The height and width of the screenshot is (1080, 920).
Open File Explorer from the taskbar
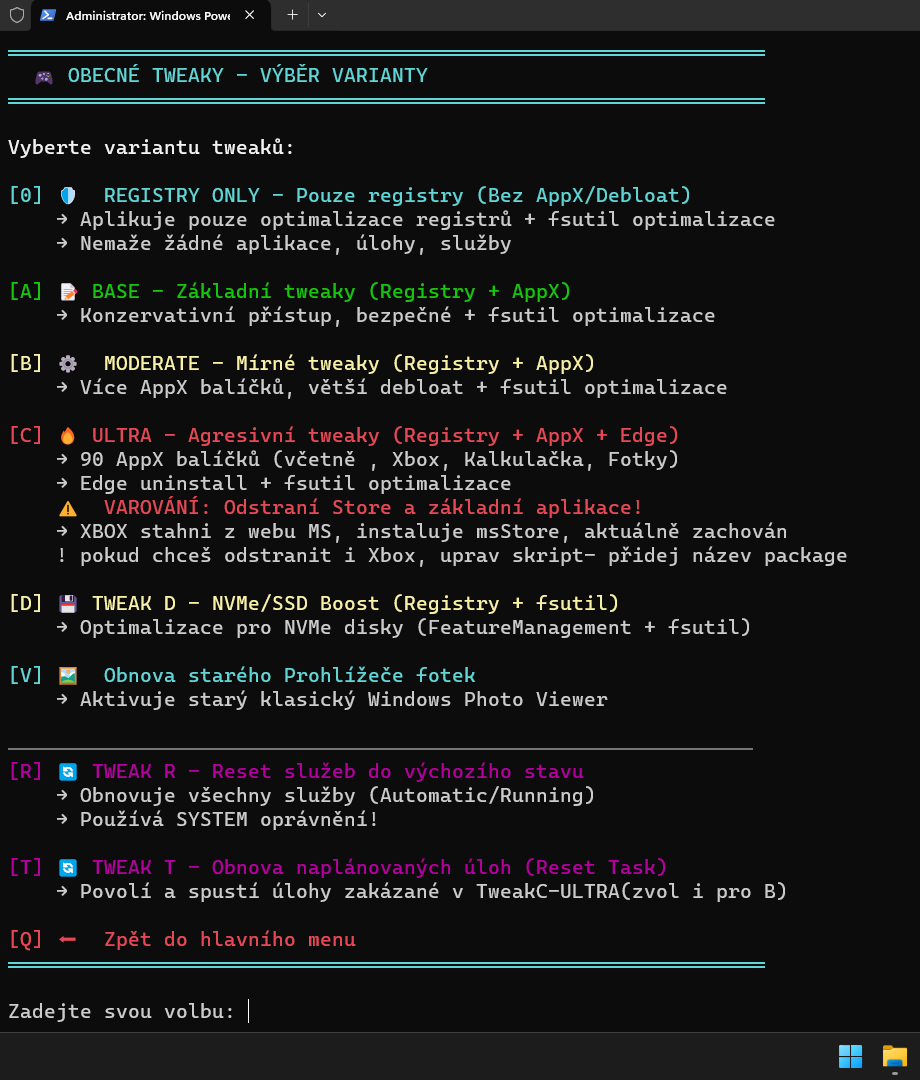[894, 1056]
